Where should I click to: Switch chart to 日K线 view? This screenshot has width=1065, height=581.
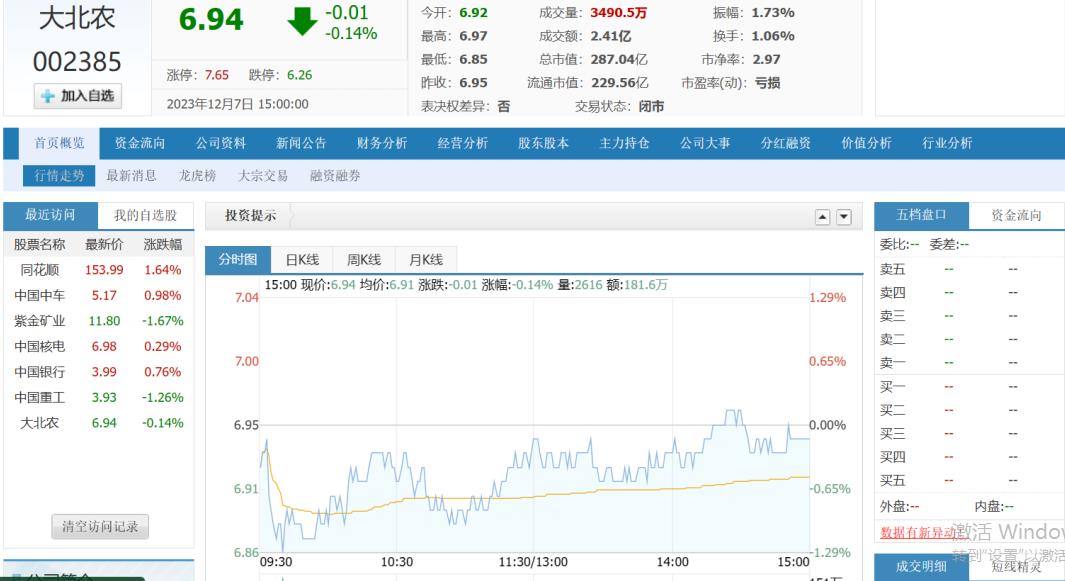coord(302,260)
